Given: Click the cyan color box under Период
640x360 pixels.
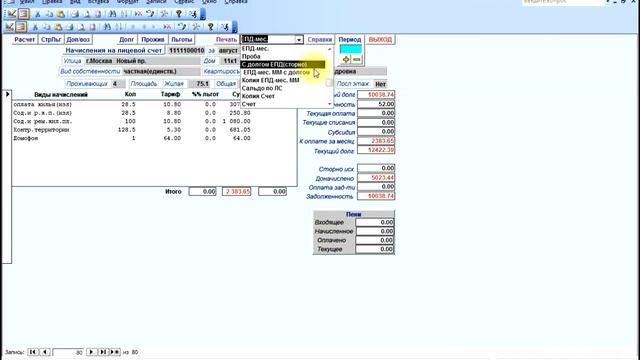Looking at the screenshot, I should point(351,49).
